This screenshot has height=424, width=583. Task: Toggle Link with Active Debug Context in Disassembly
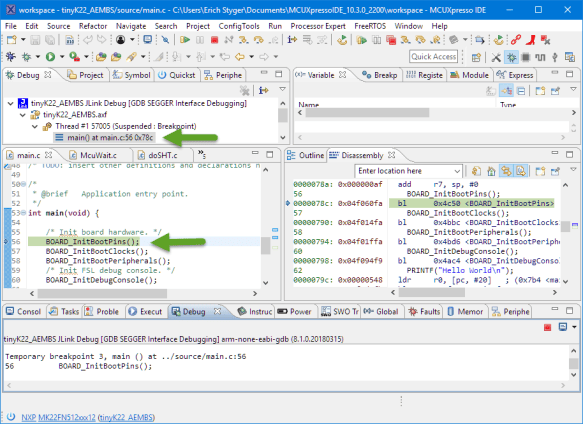[506, 171]
